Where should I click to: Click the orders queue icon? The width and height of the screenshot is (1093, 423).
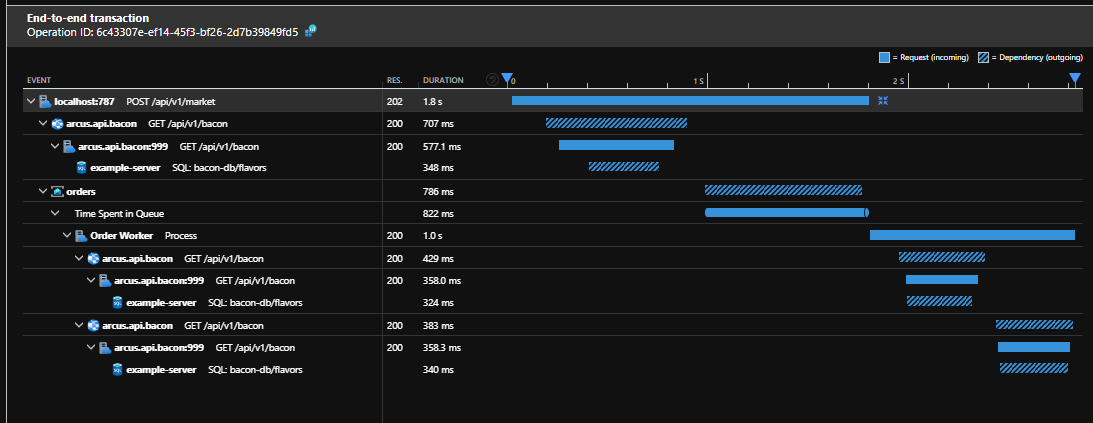(x=57, y=191)
